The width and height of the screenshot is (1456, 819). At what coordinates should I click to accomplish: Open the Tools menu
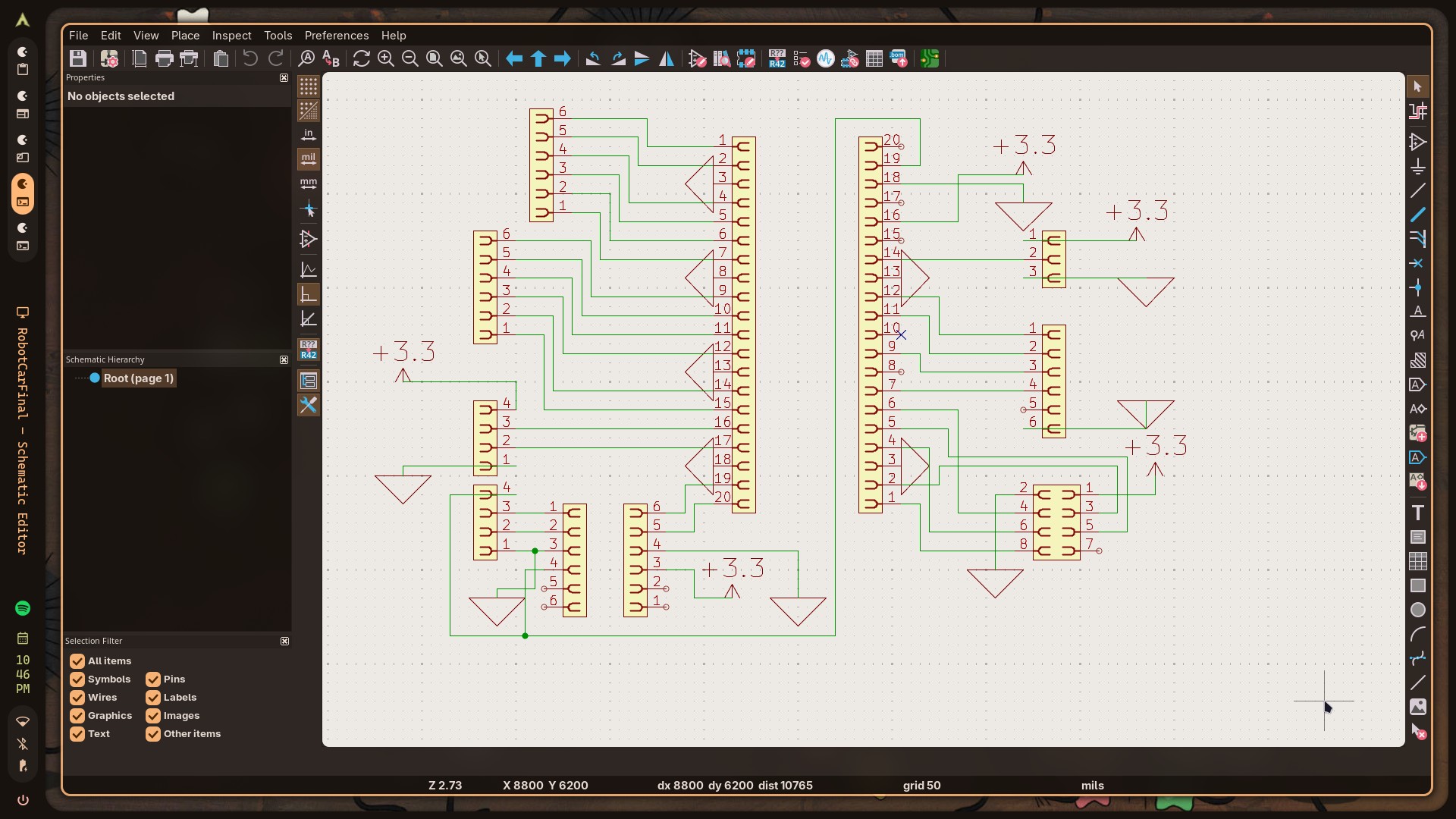[x=278, y=36]
